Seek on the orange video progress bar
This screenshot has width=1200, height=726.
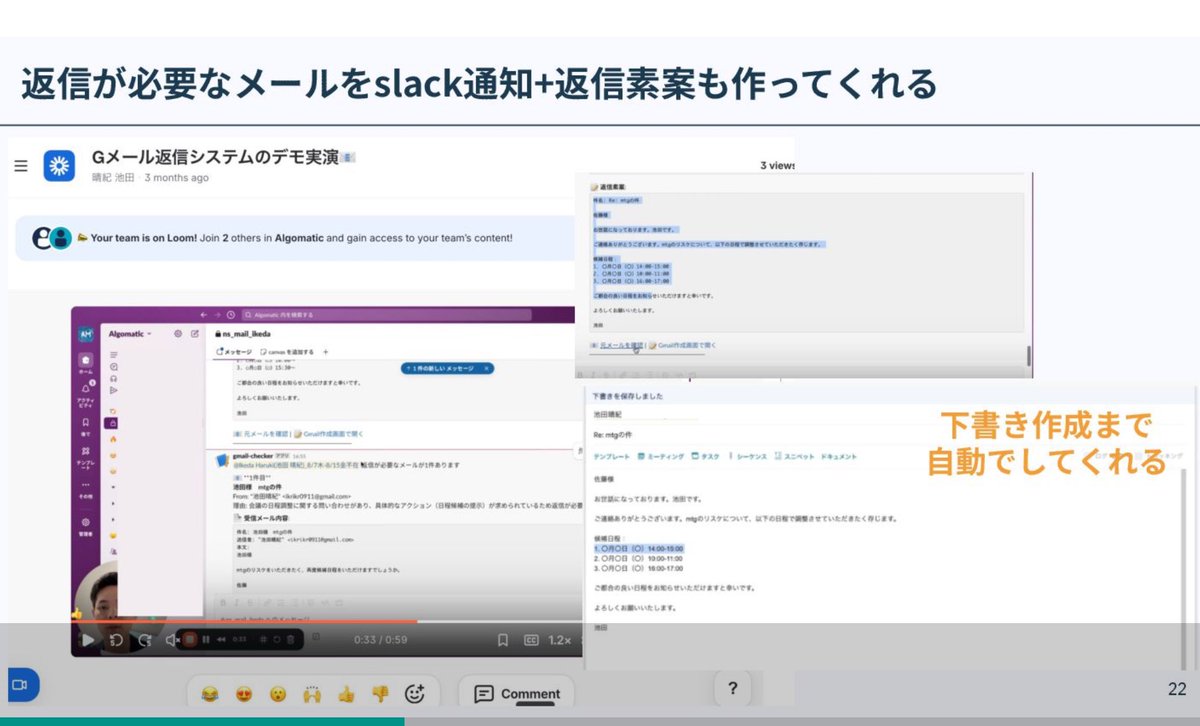[244, 621]
